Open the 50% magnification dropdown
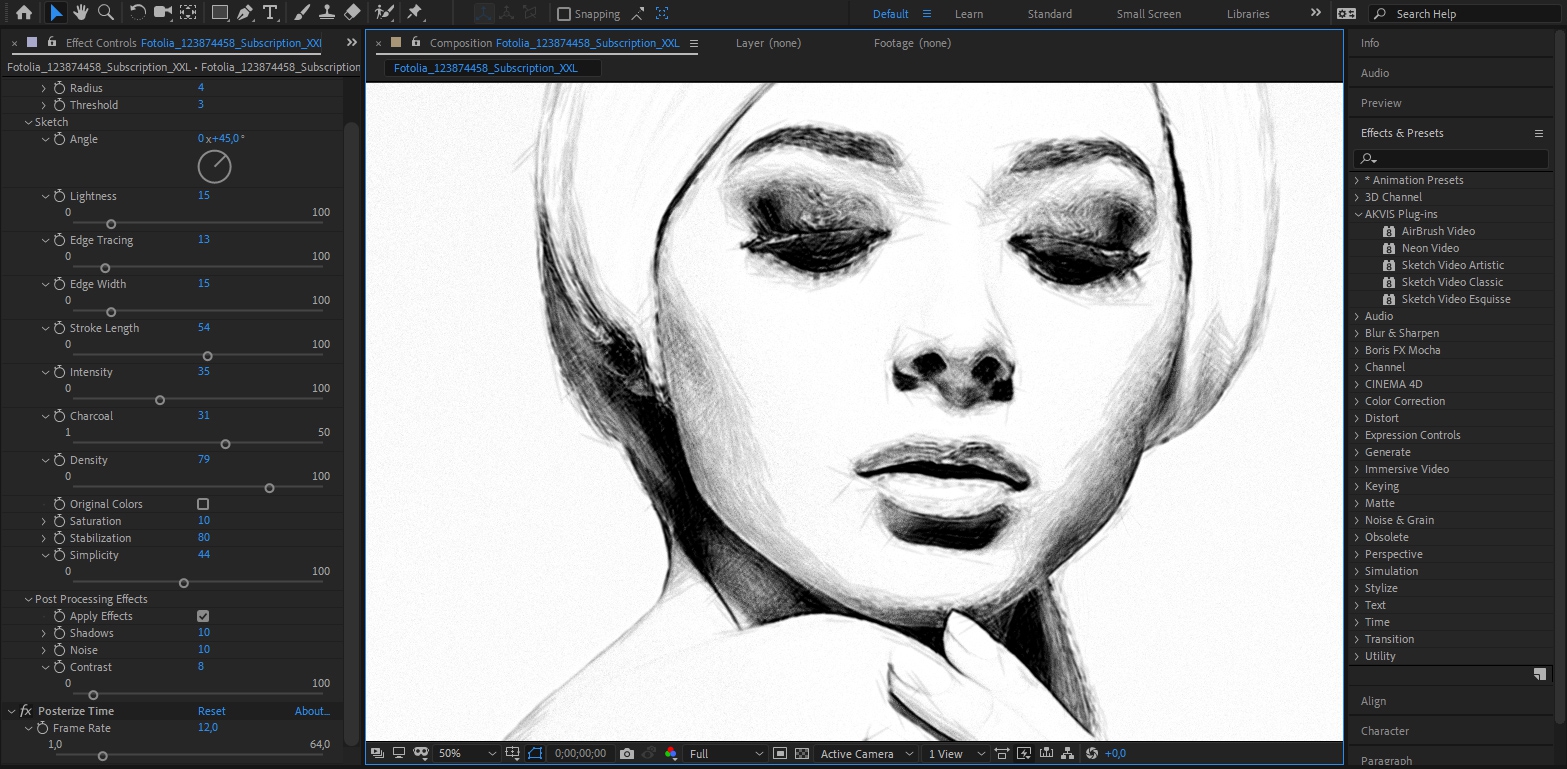Image resolution: width=1567 pixels, height=769 pixels. click(x=466, y=753)
